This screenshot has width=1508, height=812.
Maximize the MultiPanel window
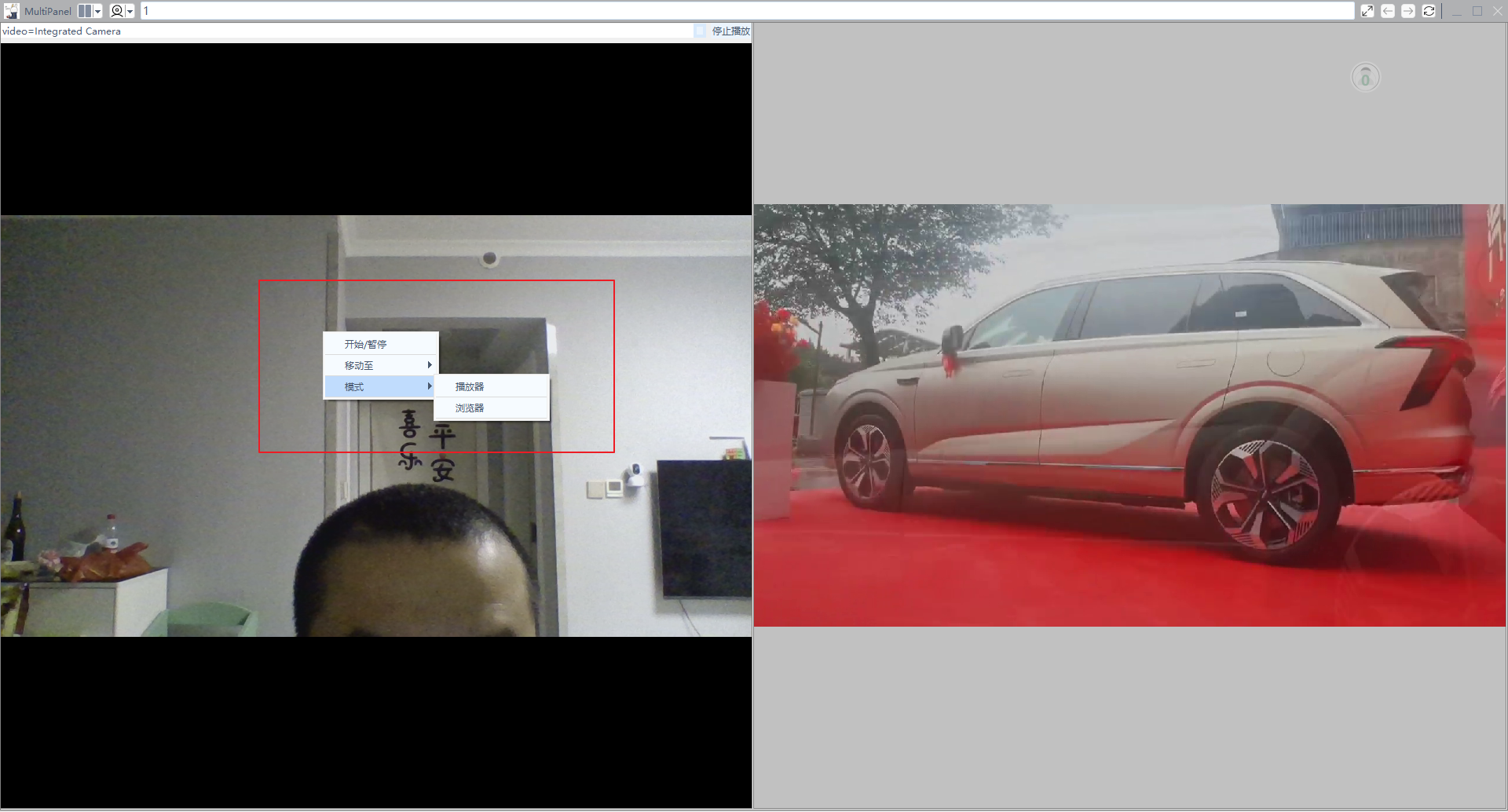[x=1477, y=11]
